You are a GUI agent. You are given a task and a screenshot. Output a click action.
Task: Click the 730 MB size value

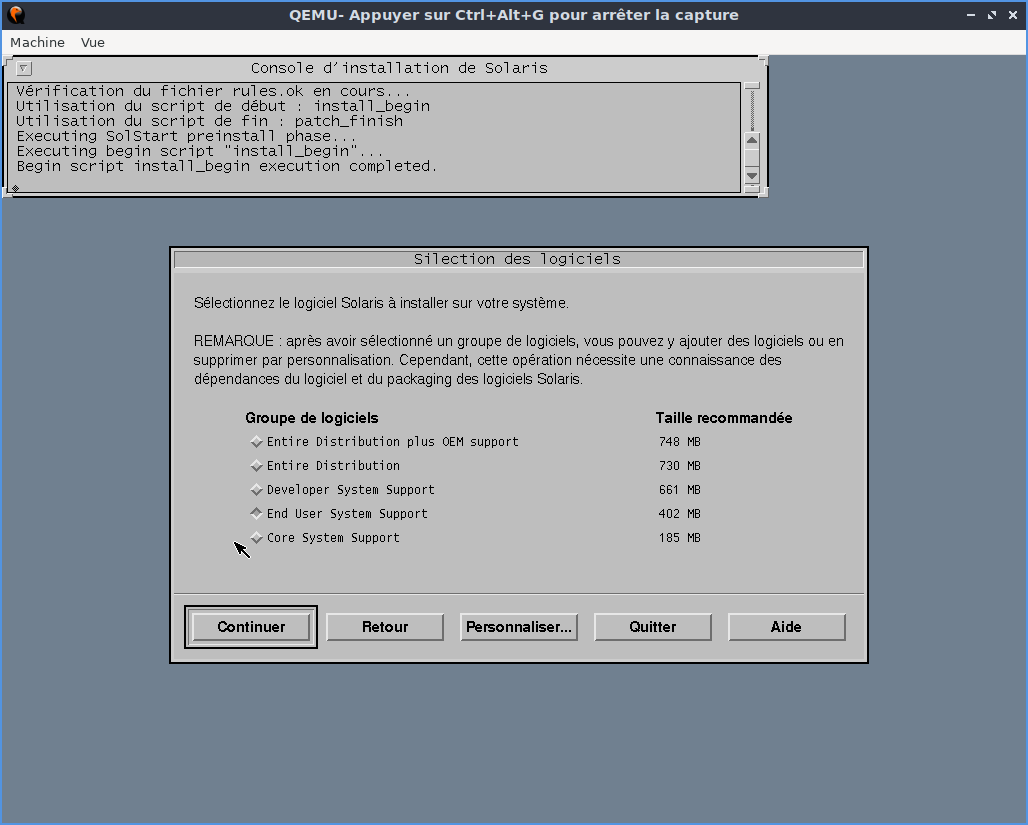coord(680,466)
